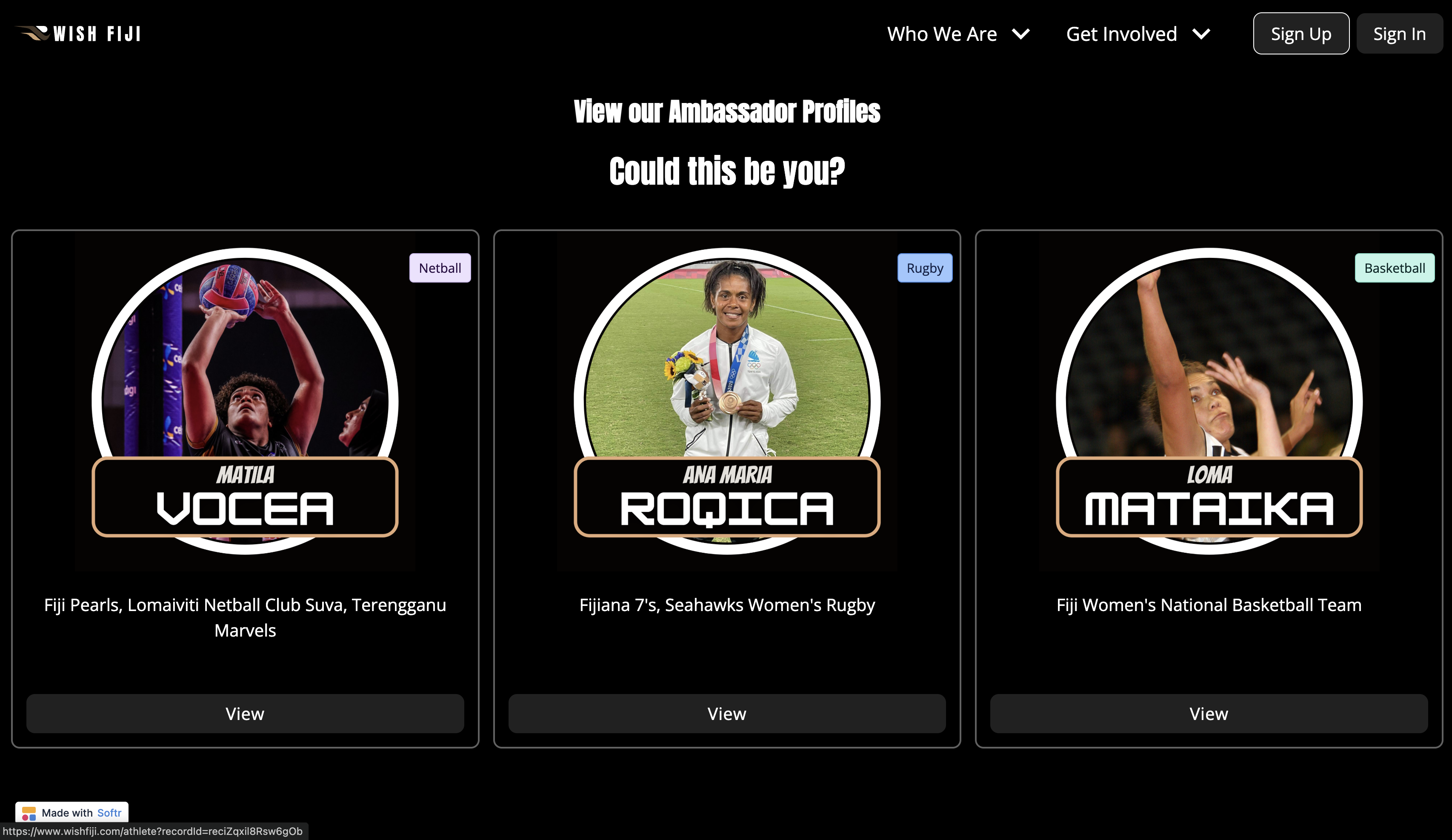Open Loma Mataika's profile photo
The width and height of the screenshot is (1452, 840).
pos(1209,401)
